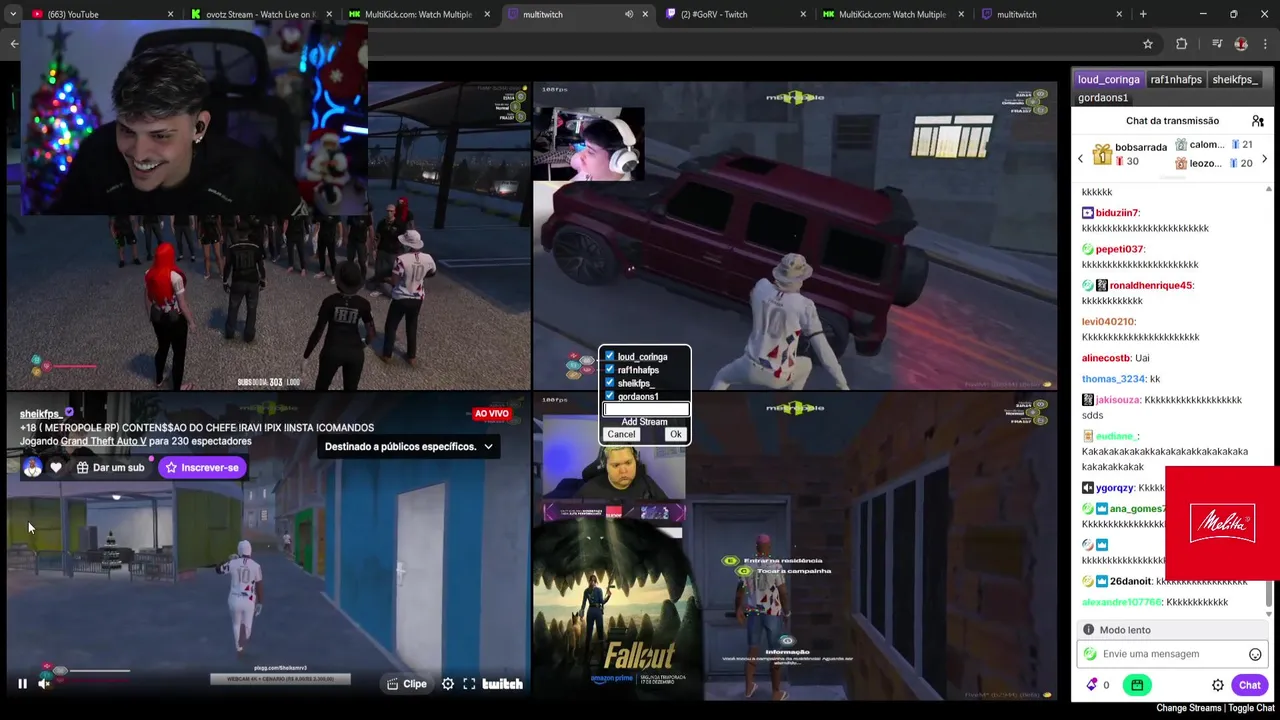Open jakisouza's username in chat

tap(1118, 400)
